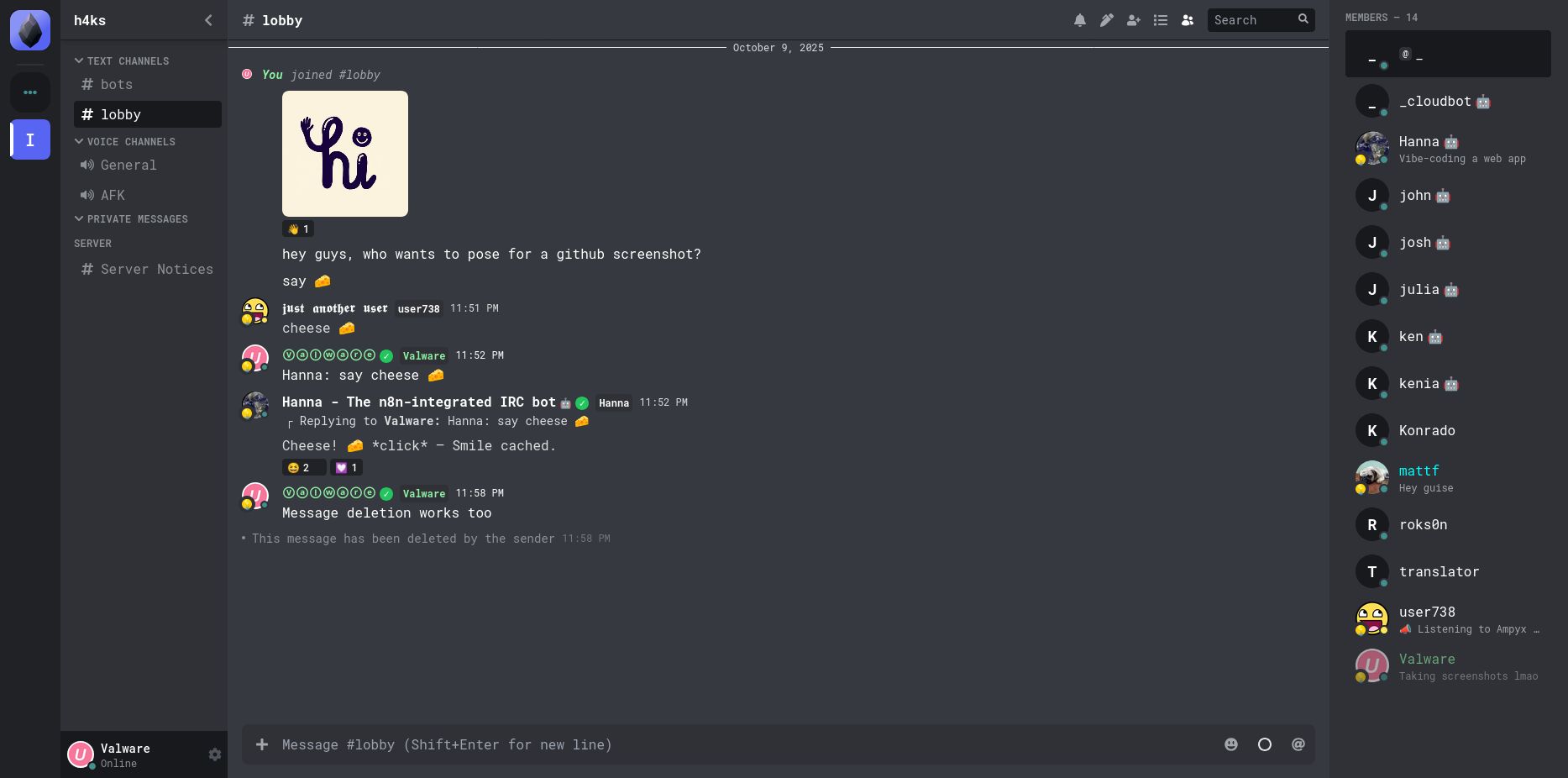Screen dimensions: 1568x778
Task: Join the General voice channel
Action: pyautogui.click(x=128, y=166)
